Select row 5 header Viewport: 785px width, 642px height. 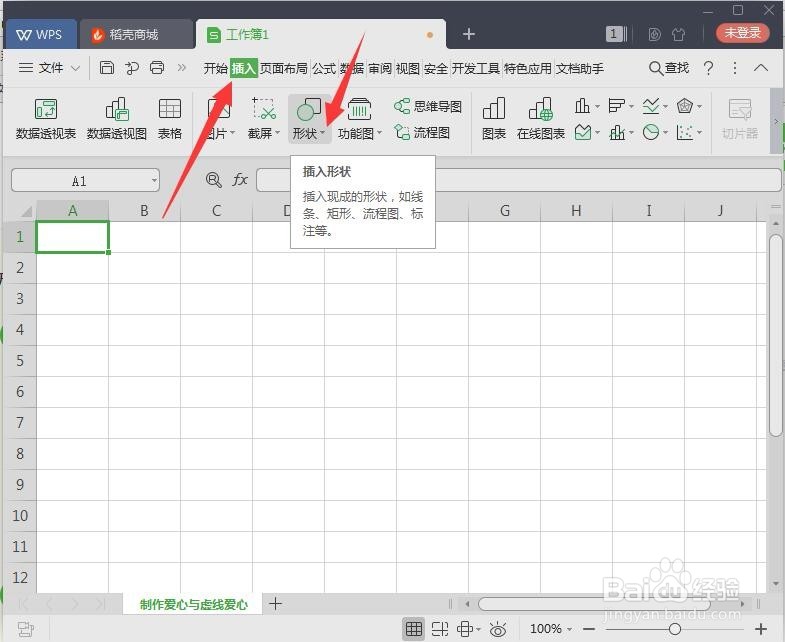pyautogui.click(x=20, y=361)
